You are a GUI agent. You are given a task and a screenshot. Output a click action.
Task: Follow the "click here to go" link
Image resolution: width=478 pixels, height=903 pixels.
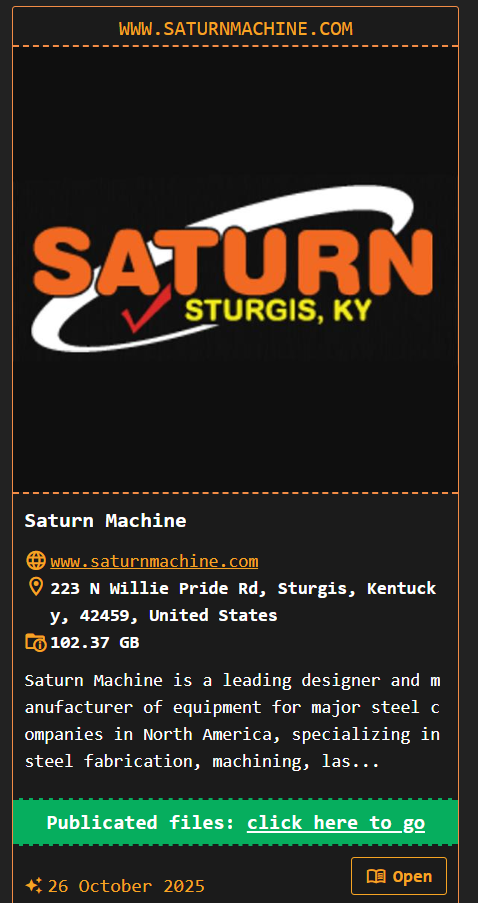tap(336, 822)
